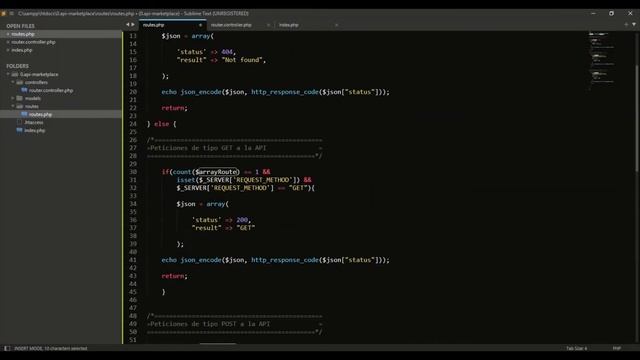The image size is (640, 360).
Task: Close the router.controller.php editor tab
Action: [x=268, y=25]
